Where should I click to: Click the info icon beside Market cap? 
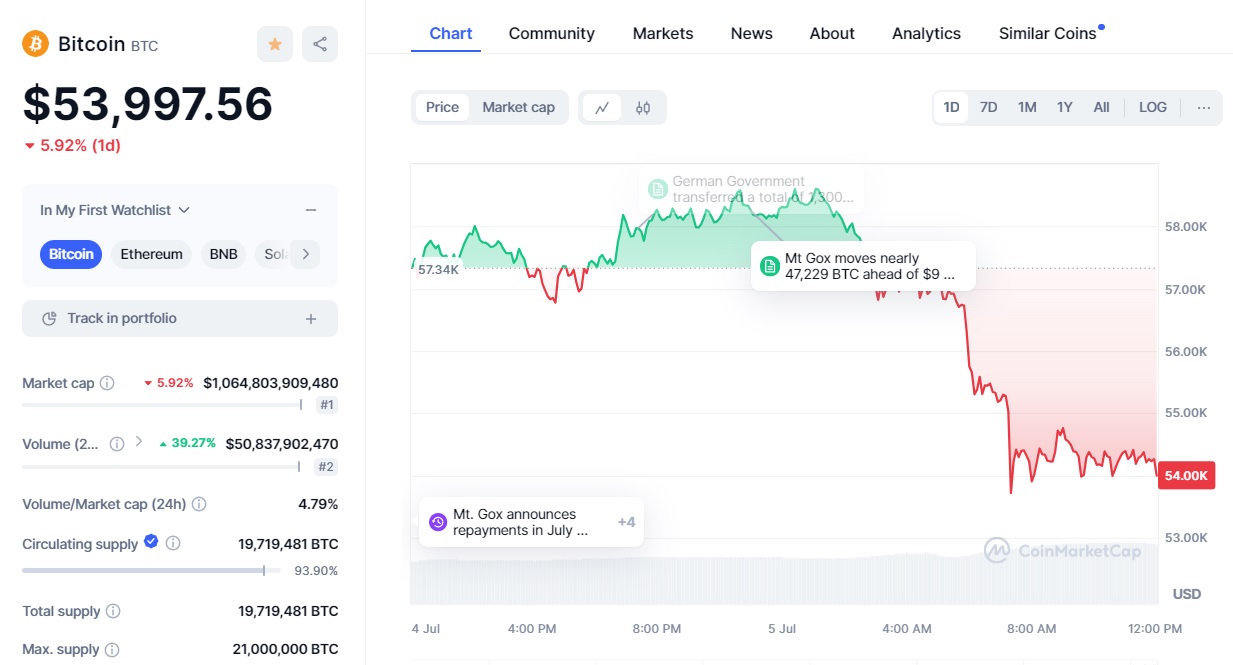click(107, 383)
